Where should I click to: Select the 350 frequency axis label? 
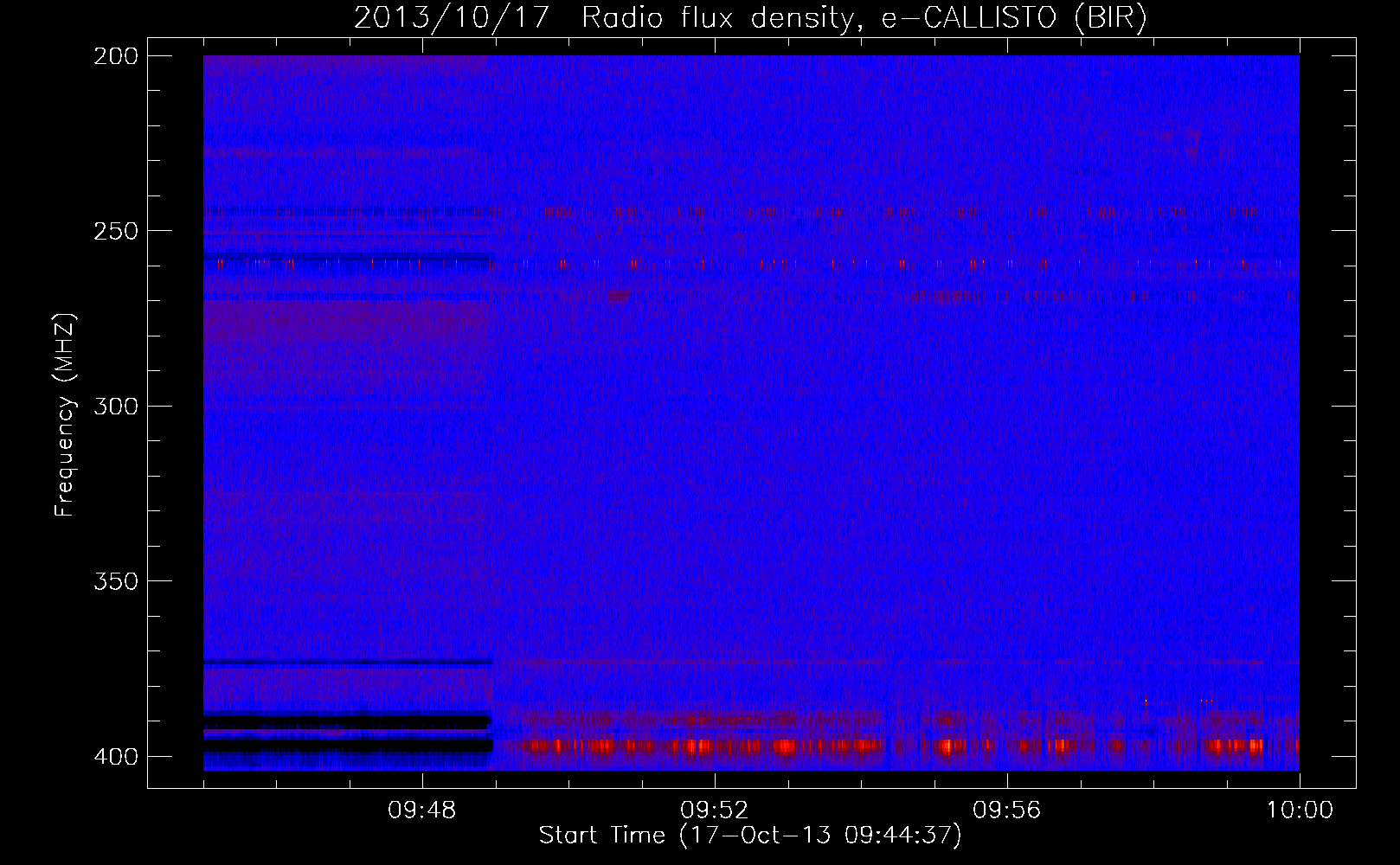tap(115, 581)
